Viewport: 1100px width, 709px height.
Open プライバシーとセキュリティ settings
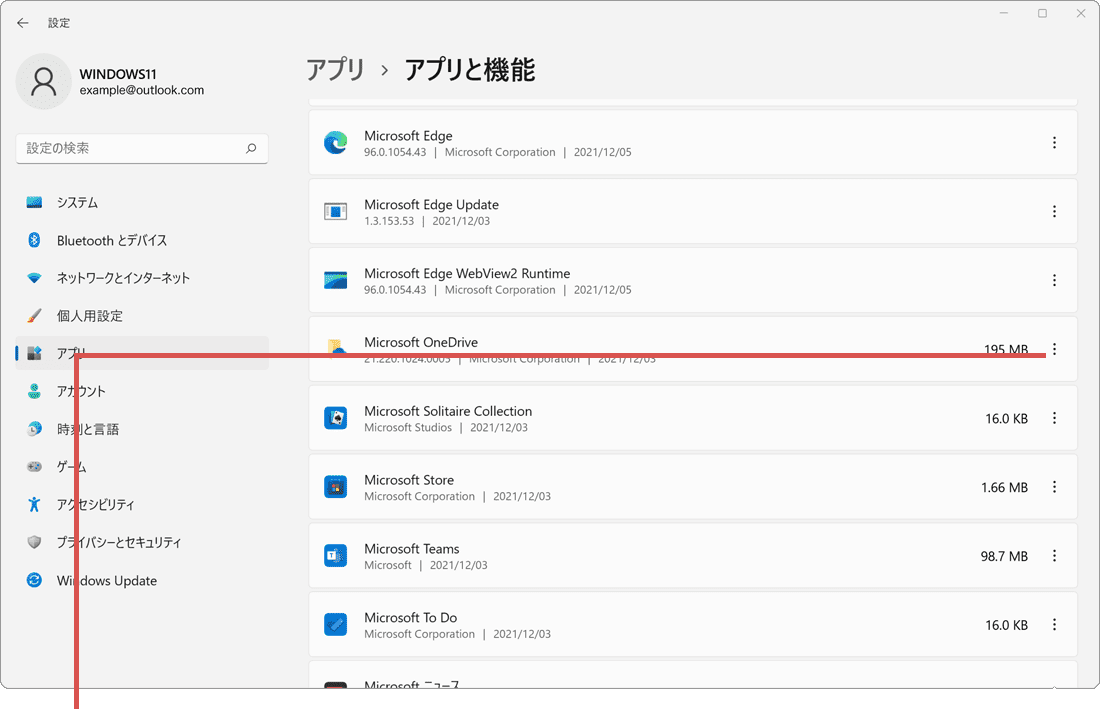tap(142, 542)
